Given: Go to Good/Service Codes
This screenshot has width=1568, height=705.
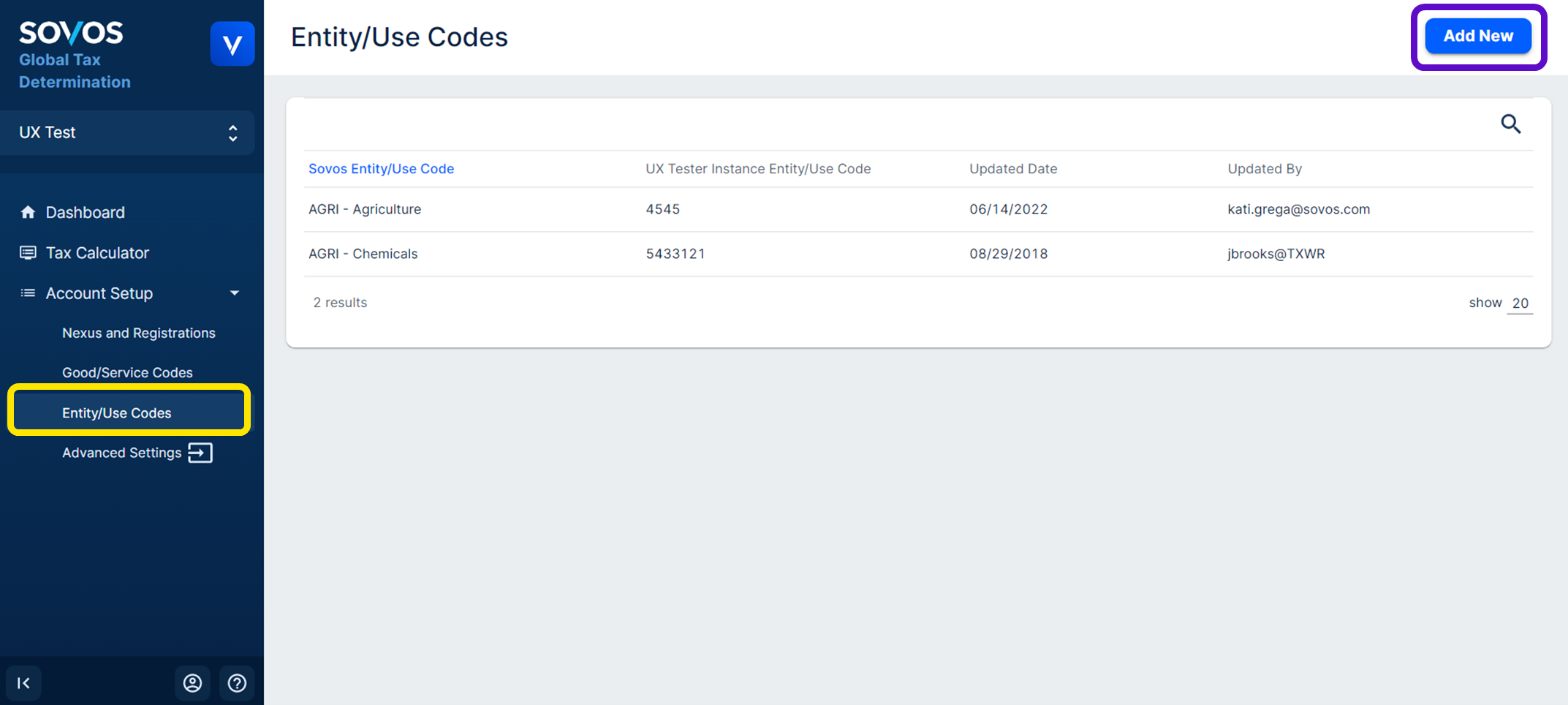Looking at the screenshot, I should 127,372.
